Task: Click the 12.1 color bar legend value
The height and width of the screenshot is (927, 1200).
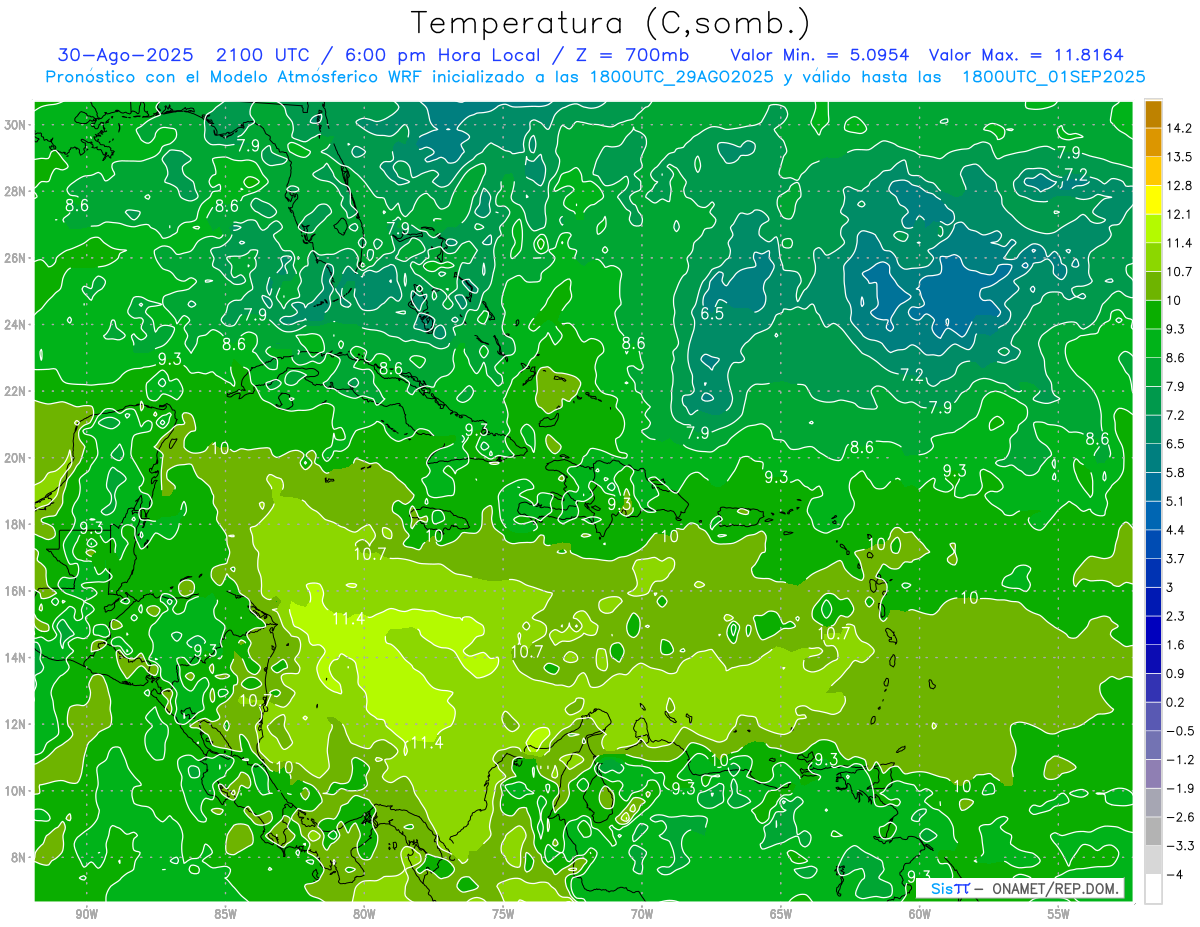Action: [1179, 214]
